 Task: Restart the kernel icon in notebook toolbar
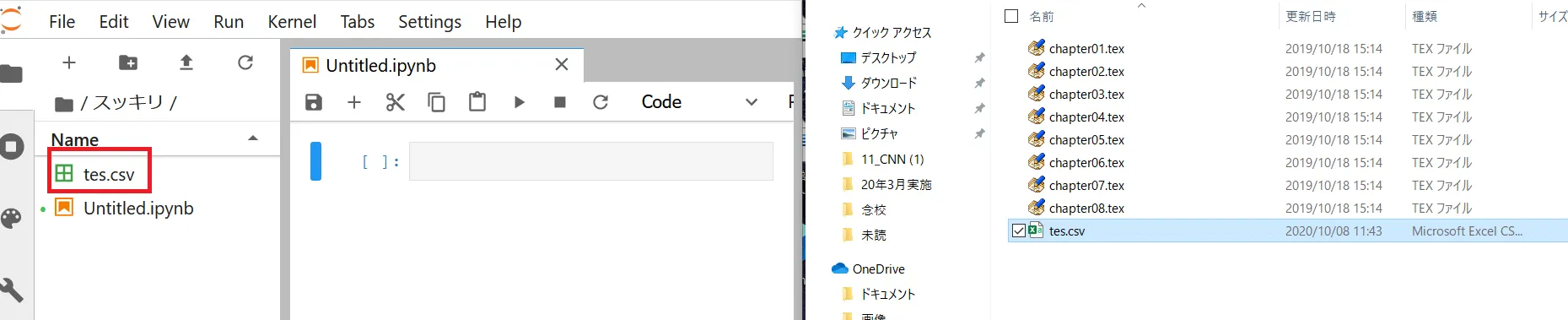pyautogui.click(x=601, y=102)
